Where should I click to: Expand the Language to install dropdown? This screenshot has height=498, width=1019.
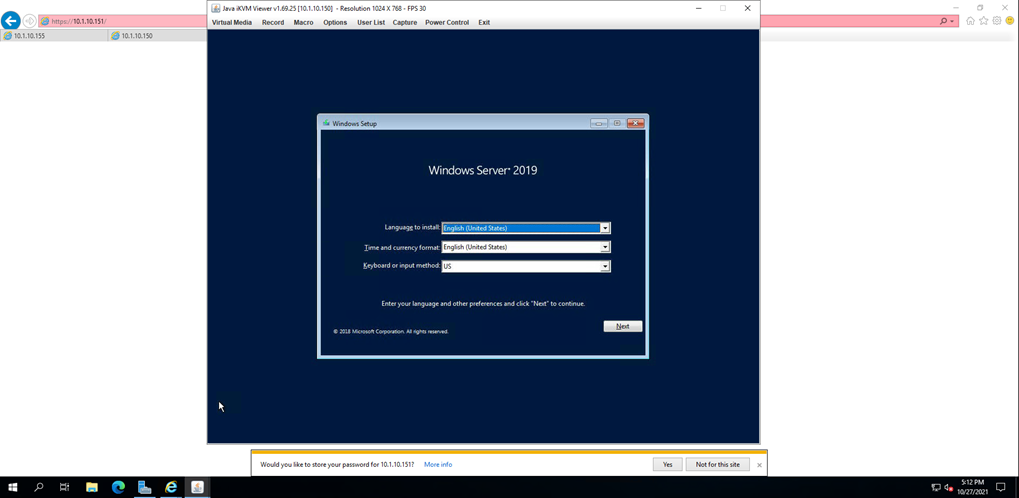pyautogui.click(x=605, y=228)
